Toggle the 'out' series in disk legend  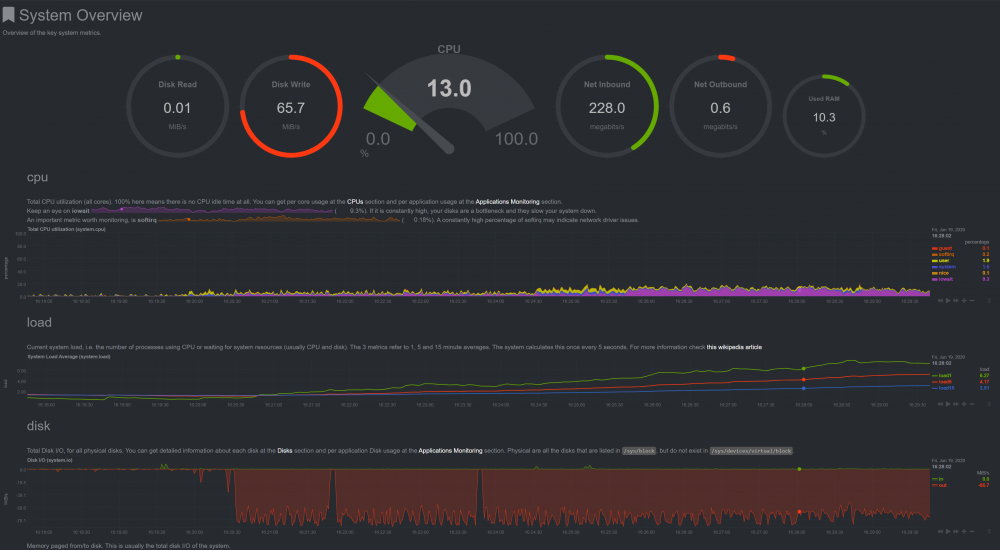(939, 486)
